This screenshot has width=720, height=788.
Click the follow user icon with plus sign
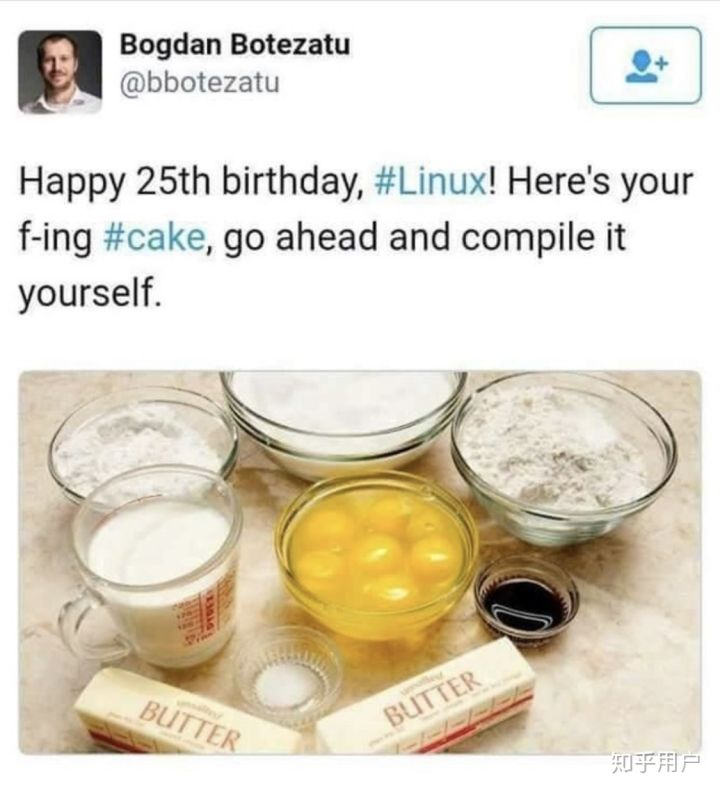pyautogui.click(x=645, y=65)
